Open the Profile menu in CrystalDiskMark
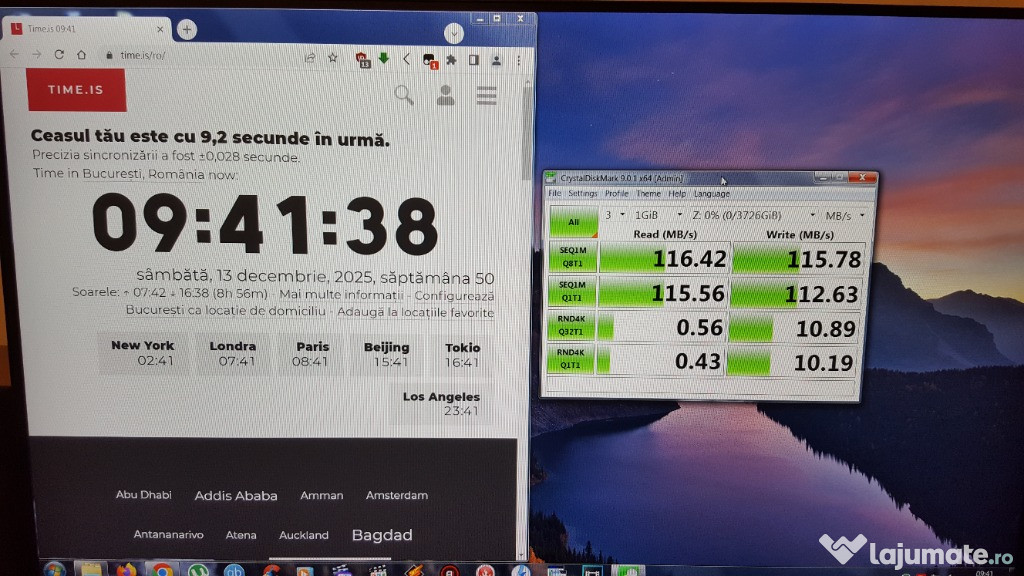This screenshot has height=576, width=1024. point(616,193)
